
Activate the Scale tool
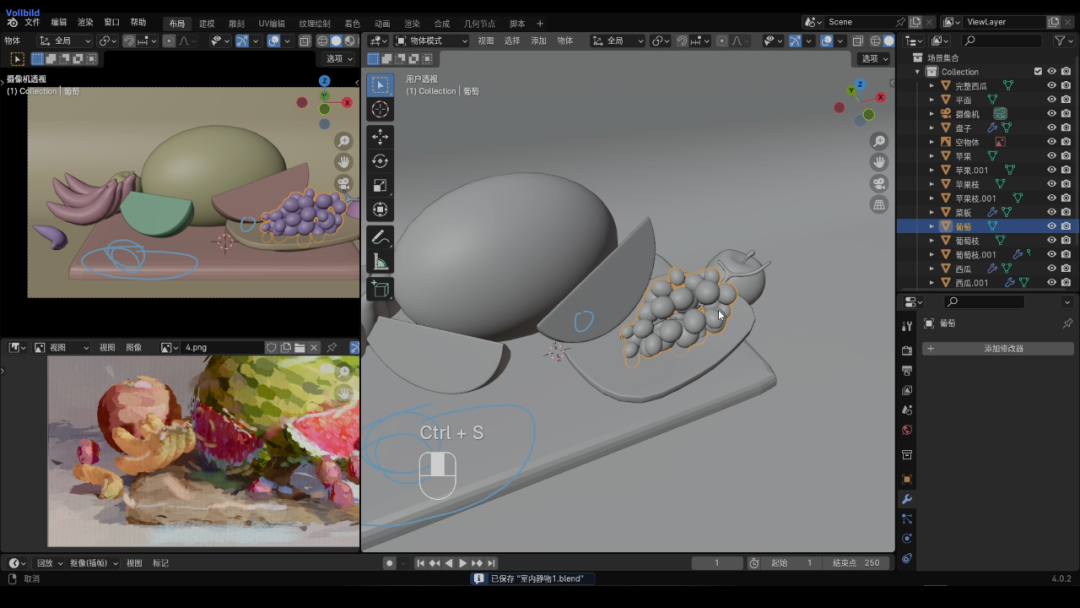pyautogui.click(x=380, y=185)
